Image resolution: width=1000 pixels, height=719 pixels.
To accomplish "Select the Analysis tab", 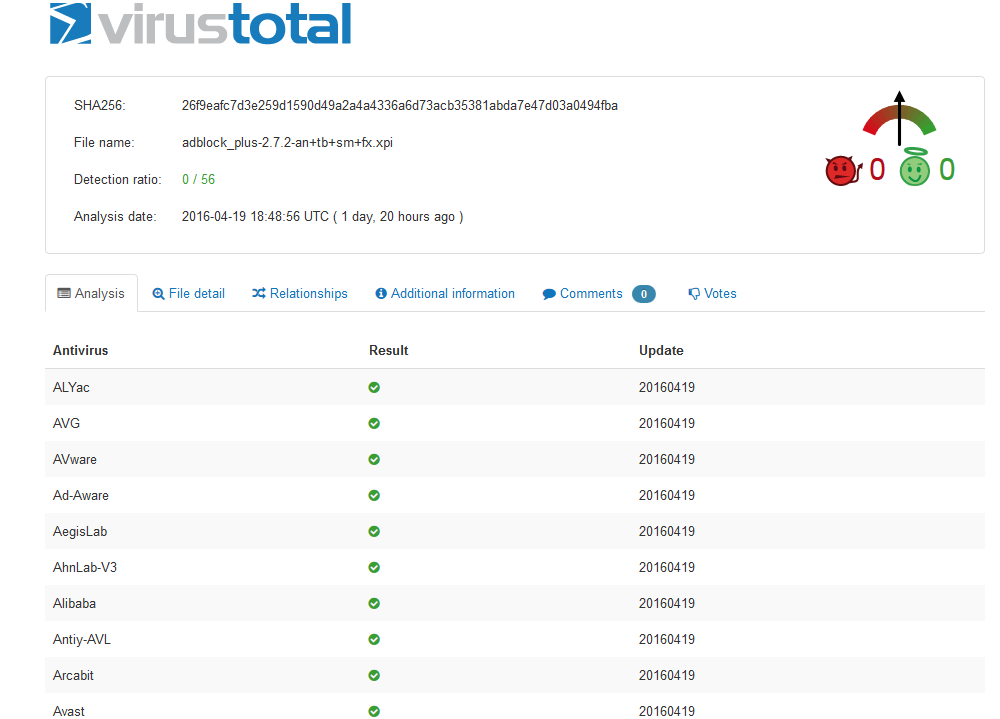I will point(91,293).
